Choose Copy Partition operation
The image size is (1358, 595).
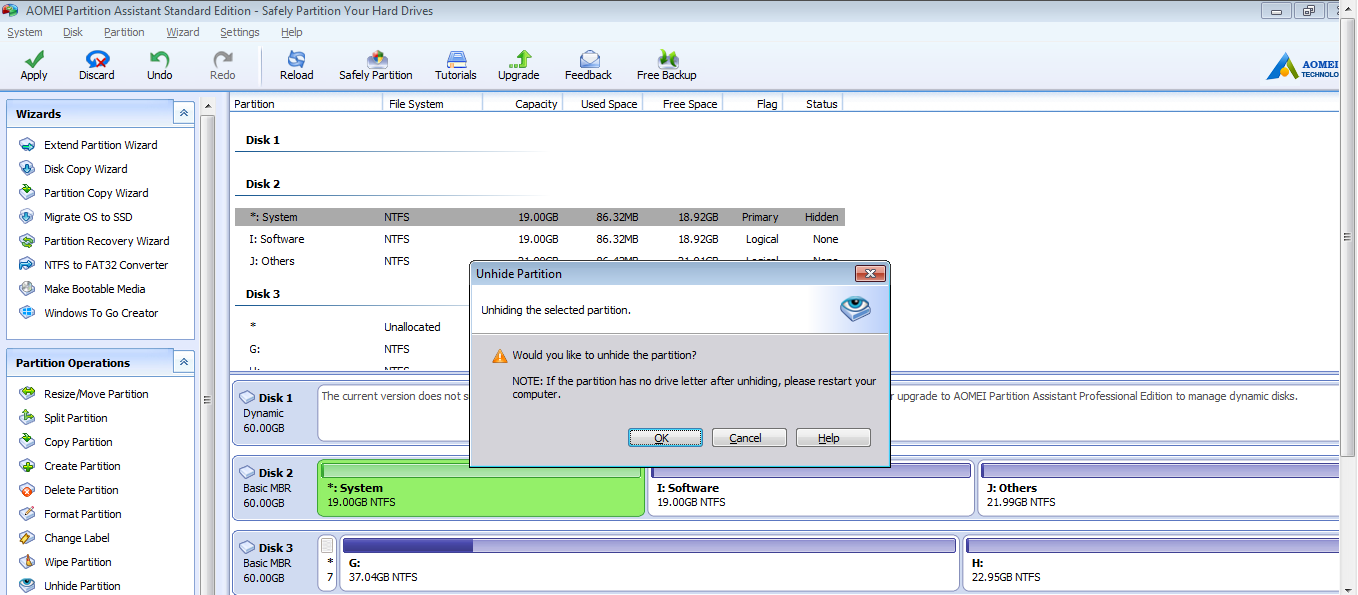click(x=78, y=442)
